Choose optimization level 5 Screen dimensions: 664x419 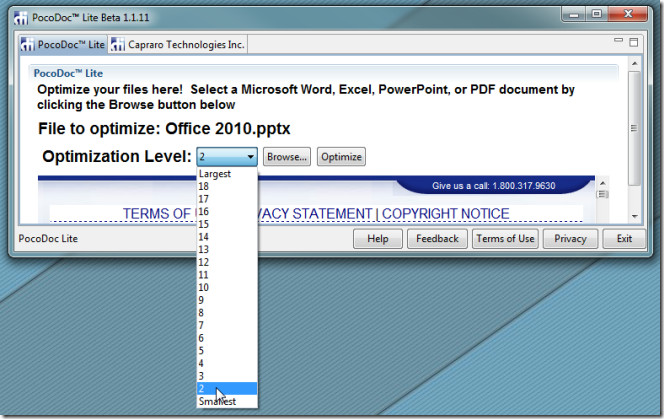(x=227, y=351)
